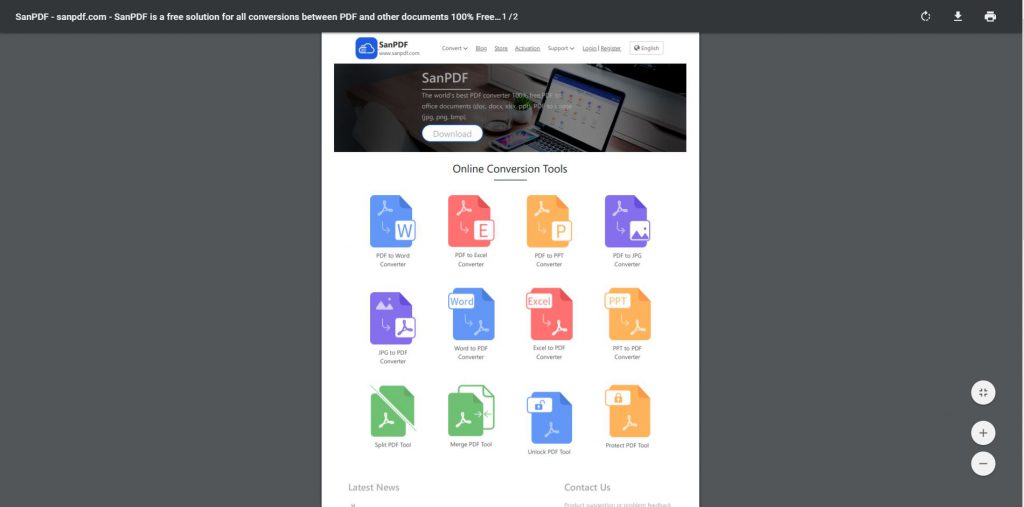This screenshot has width=1024, height=507.
Task: Choose the PDF to JPG Converter icon
Action: coord(627,221)
